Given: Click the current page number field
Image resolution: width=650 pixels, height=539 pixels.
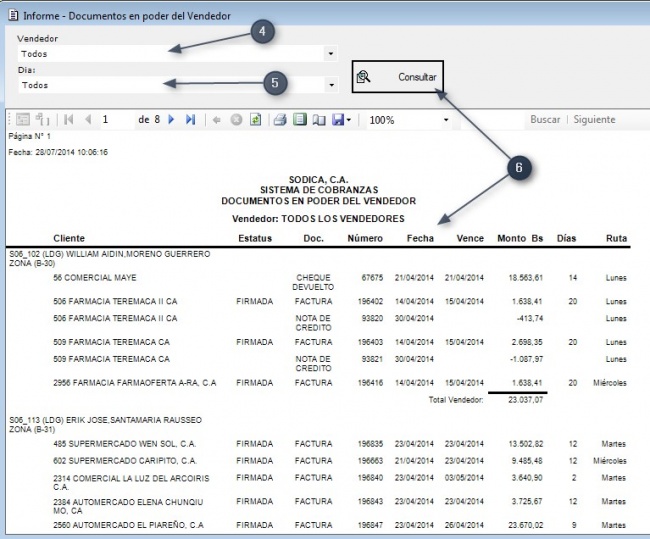Looking at the screenshot, I should coord(117,120).
